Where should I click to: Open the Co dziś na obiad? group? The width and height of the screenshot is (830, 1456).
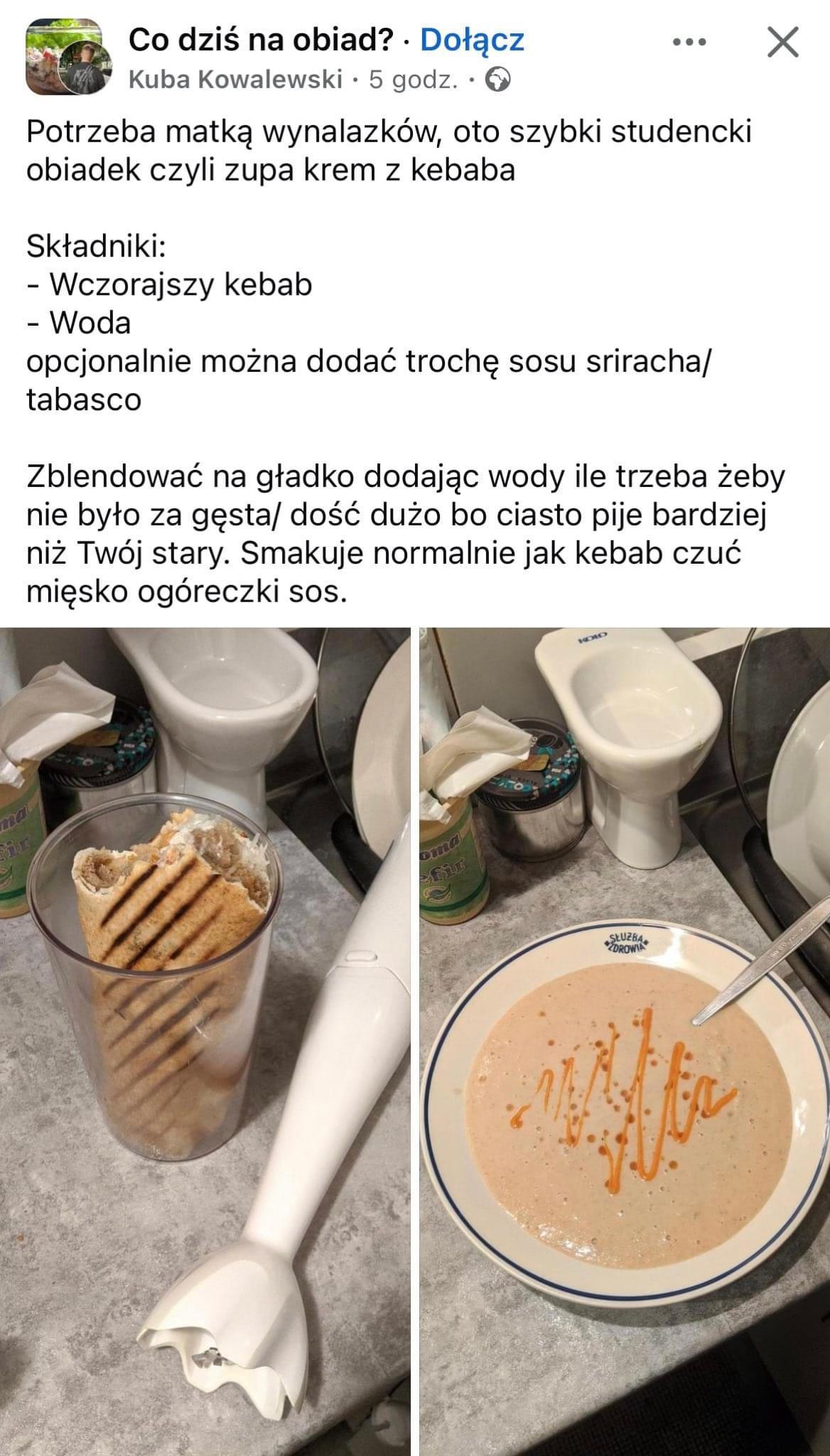coord(261,41)
